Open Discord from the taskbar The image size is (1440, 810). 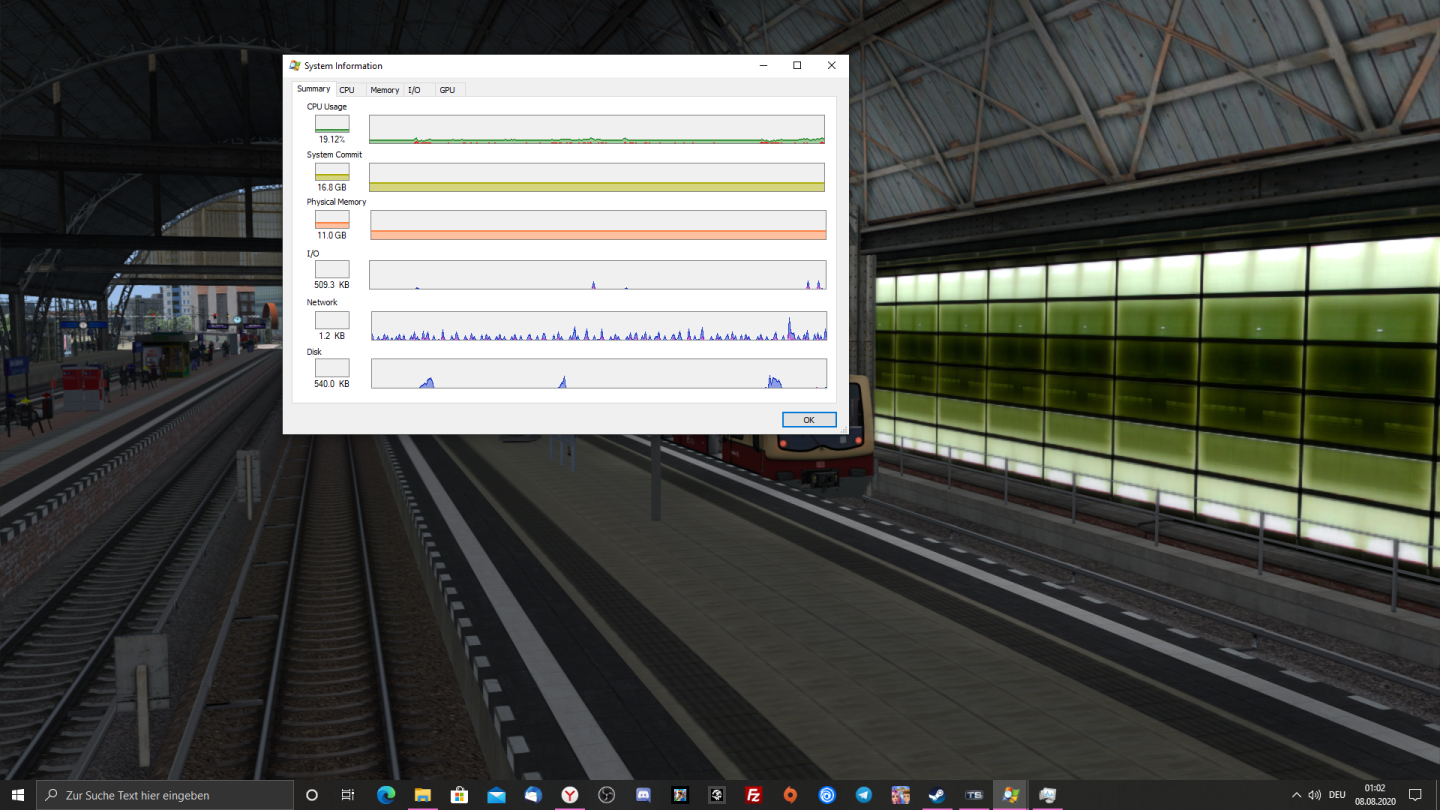tap(643, 795)
